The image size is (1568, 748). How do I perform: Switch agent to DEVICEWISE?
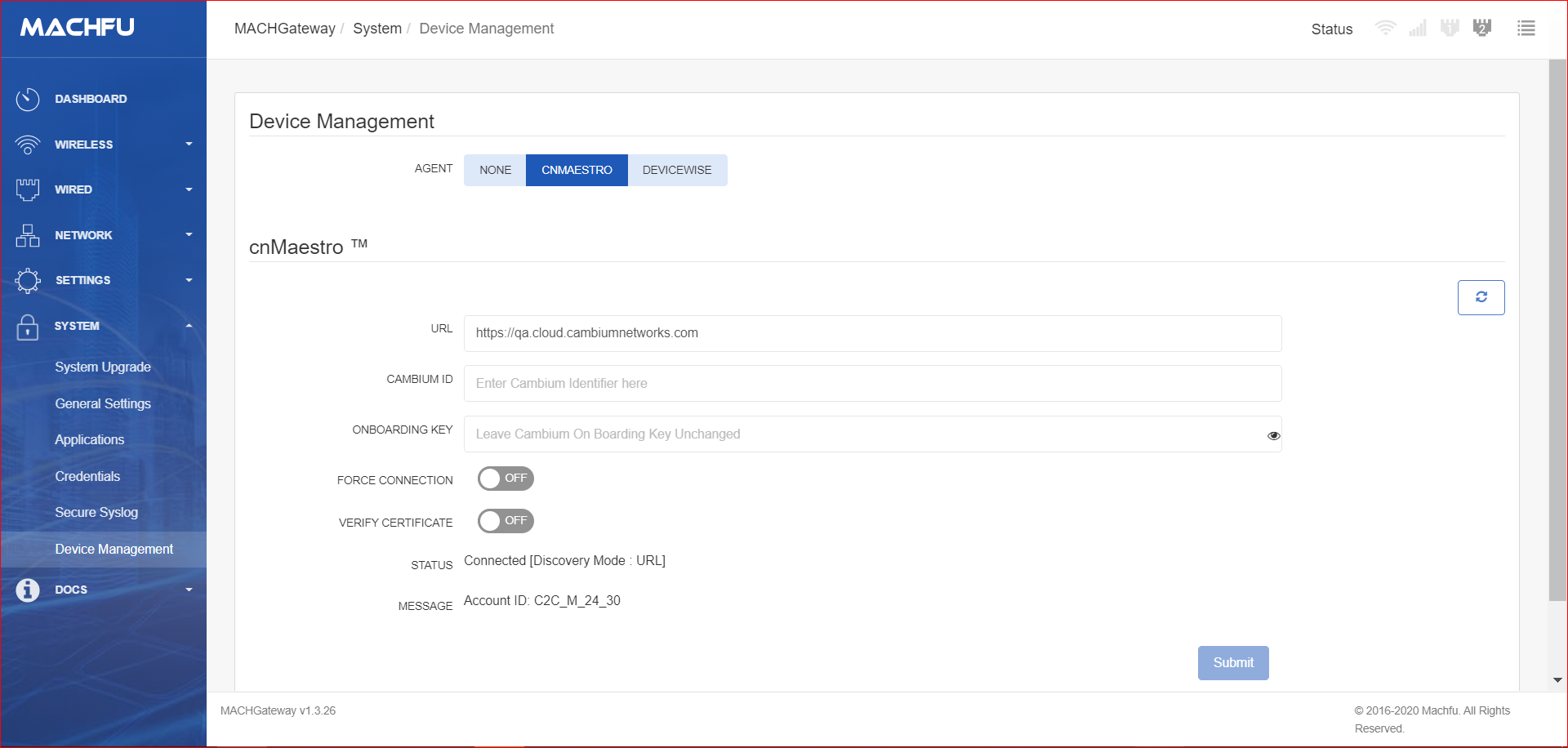677,170
